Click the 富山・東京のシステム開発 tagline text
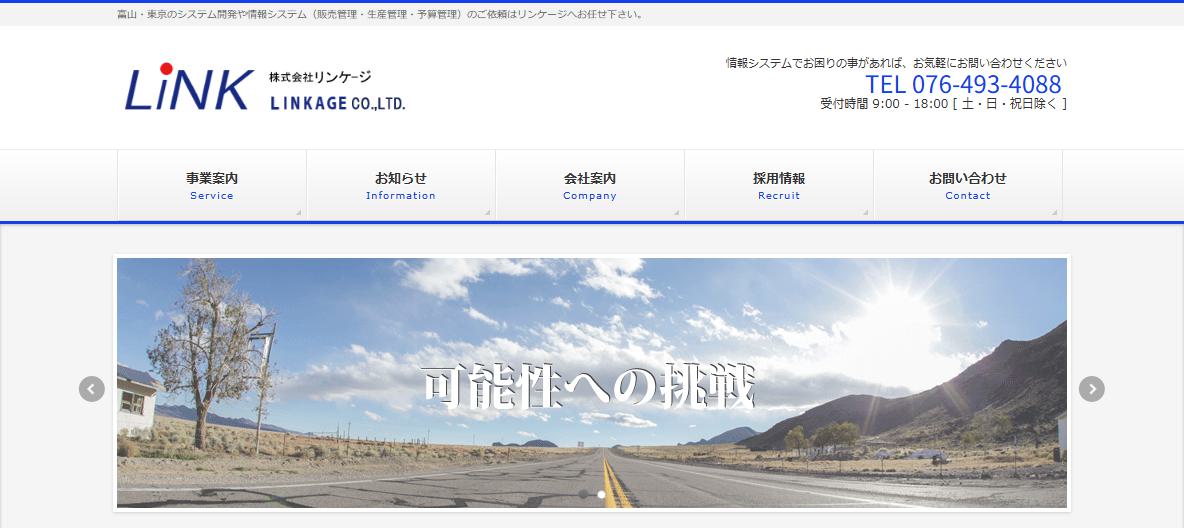 pos(381,14)
